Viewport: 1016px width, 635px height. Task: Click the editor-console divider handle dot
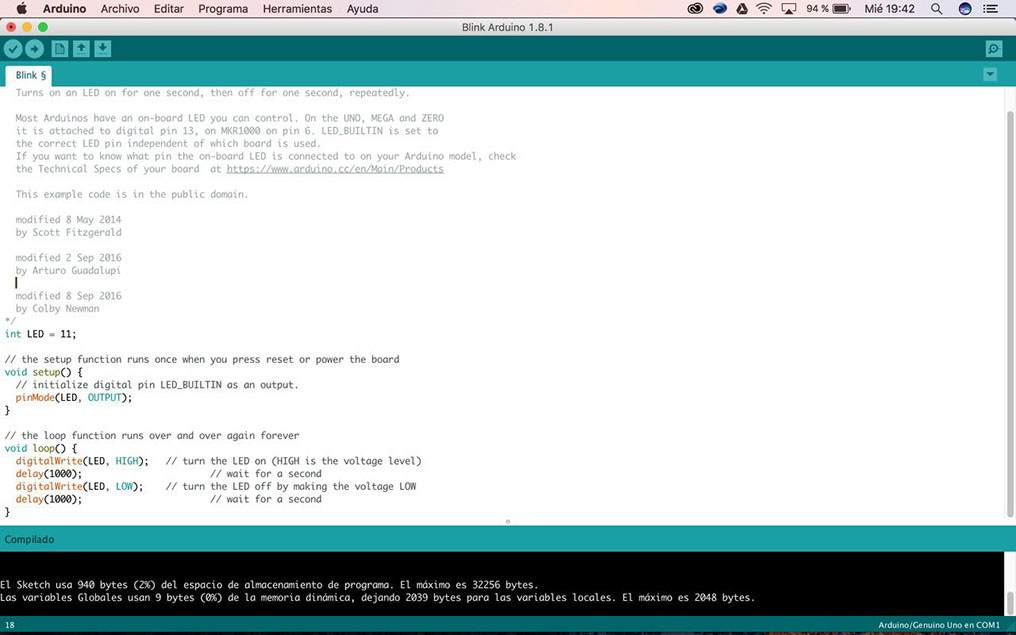507,522
